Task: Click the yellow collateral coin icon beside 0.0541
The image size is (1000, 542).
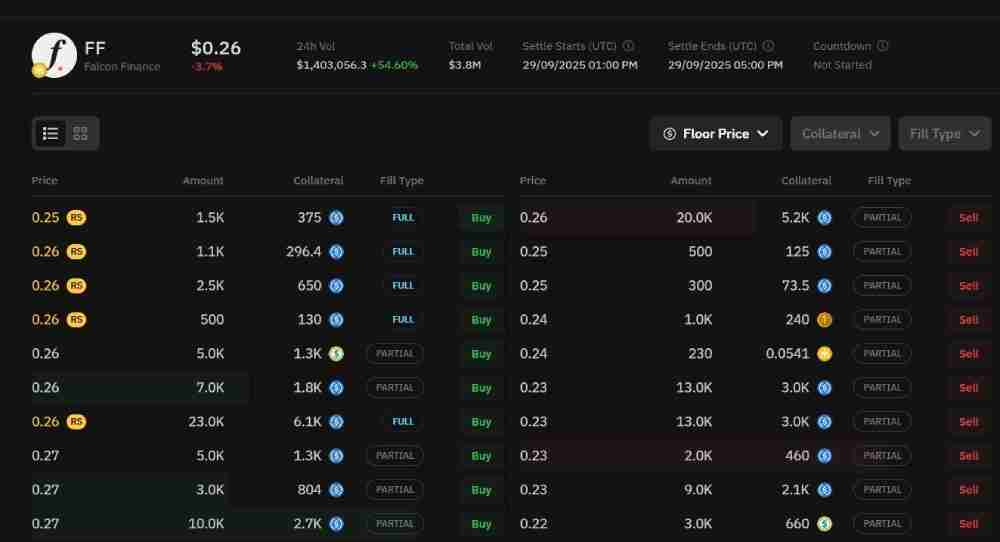Action: coord(824,354)
